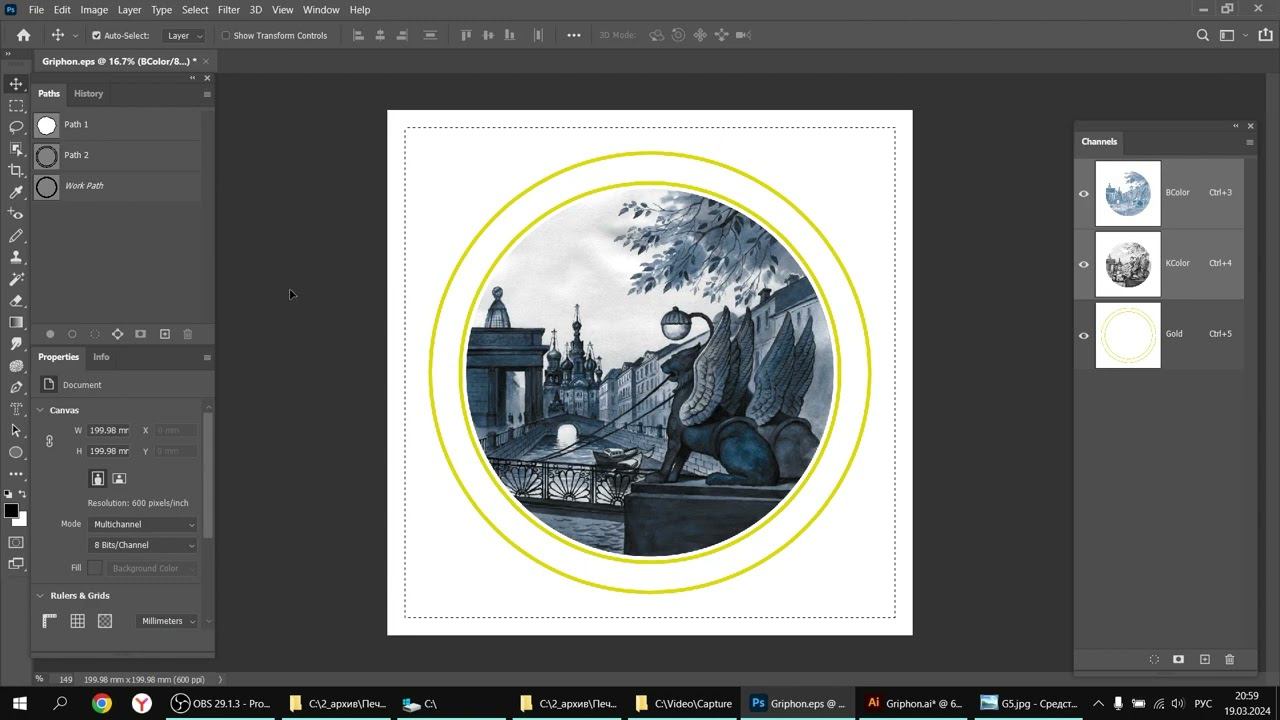Select the Brush tool
Screen dimensions: 1280x720
(16, 236)
